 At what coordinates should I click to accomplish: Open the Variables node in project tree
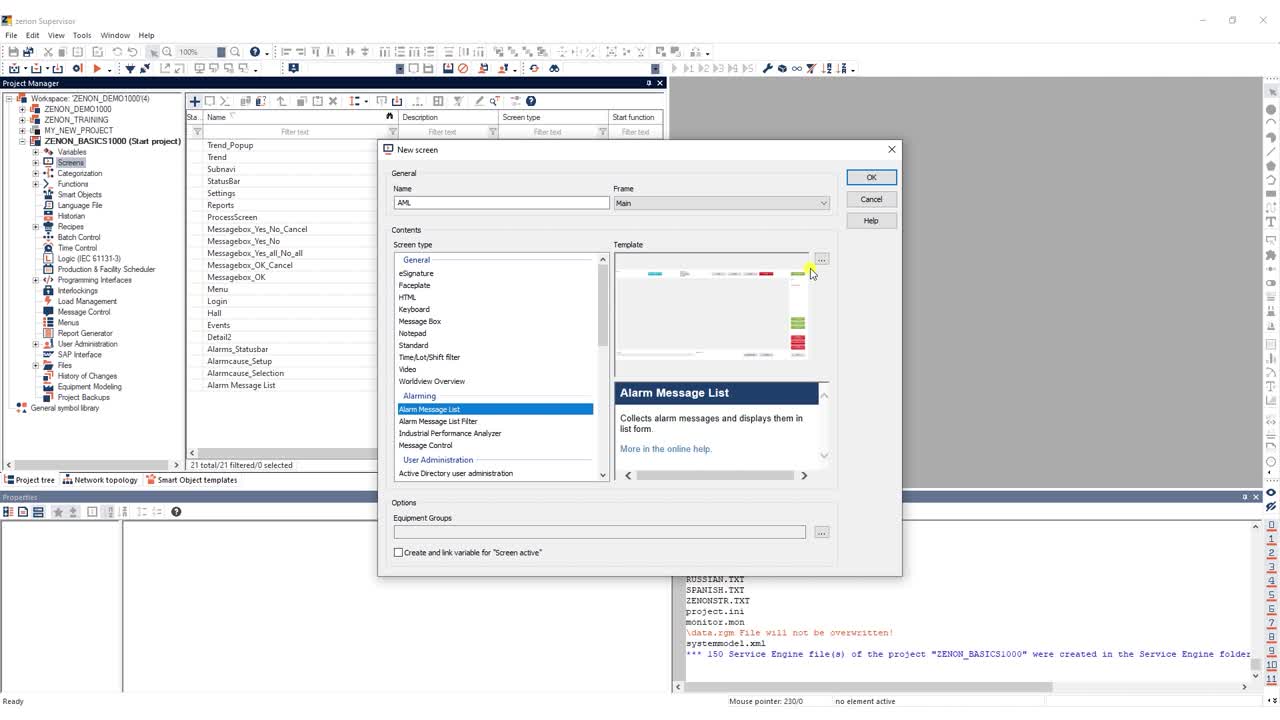[72, 152]
